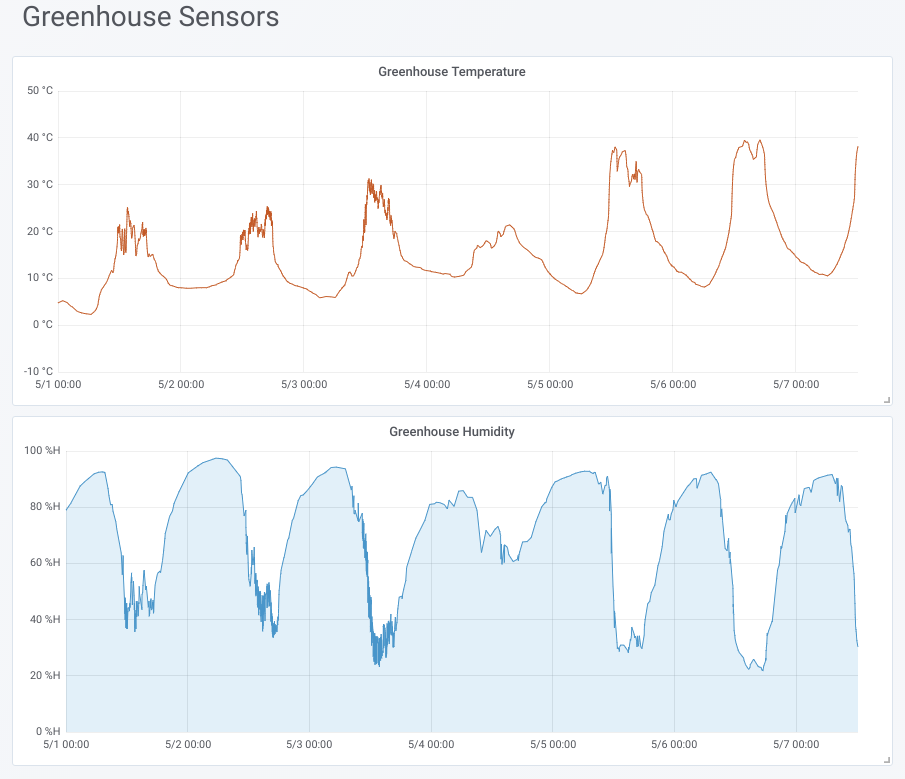Screen dimensions: 905x779
Task: Click the -10 °C y-axis label
Action: coord(38,371)
